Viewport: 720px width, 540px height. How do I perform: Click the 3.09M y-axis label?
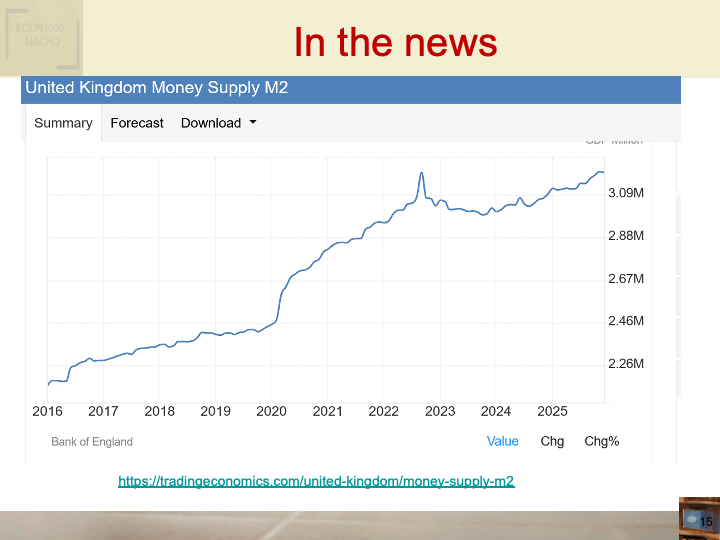(x=625, y=193)
